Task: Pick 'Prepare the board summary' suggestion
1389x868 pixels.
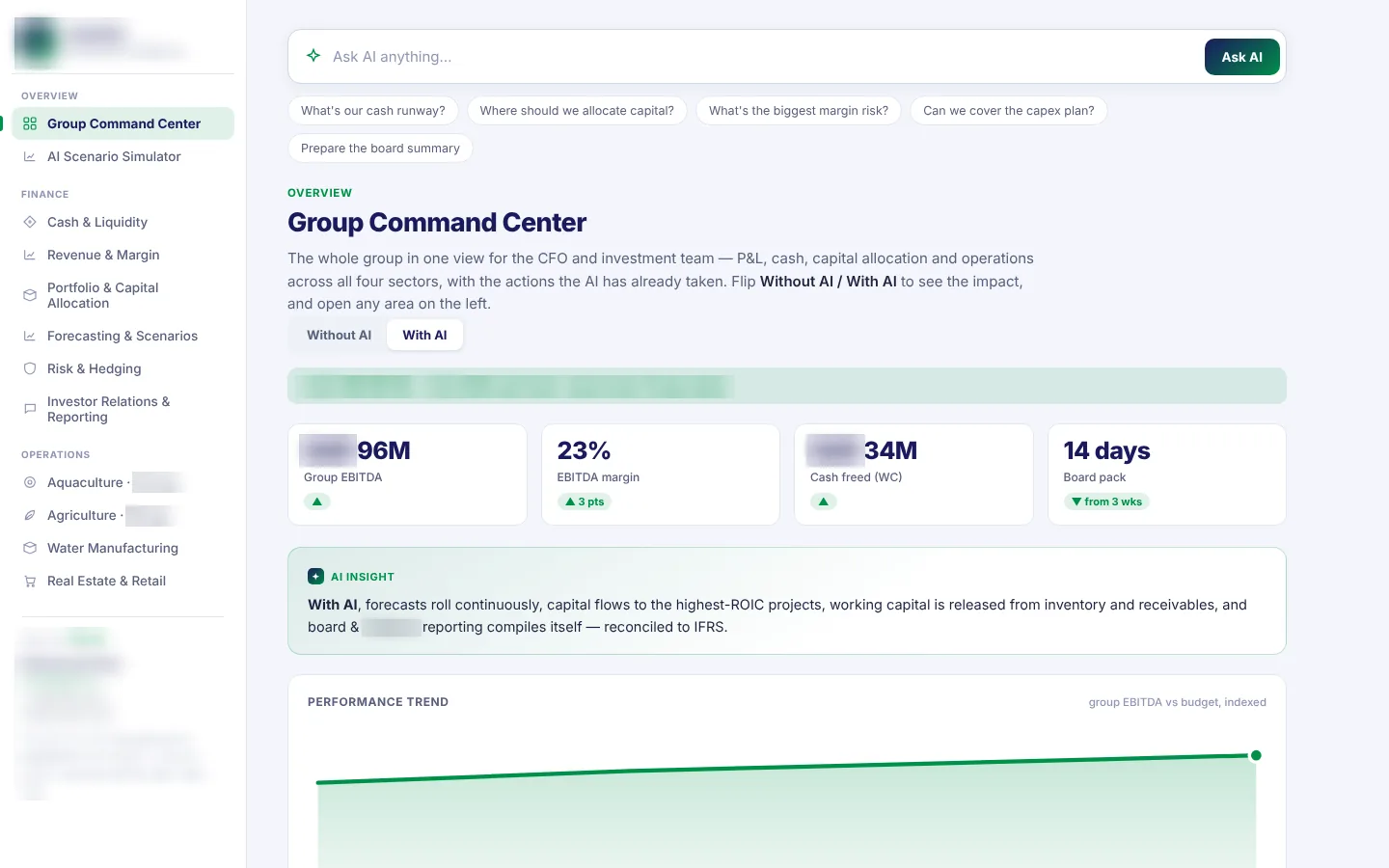Action: [380, 149]
